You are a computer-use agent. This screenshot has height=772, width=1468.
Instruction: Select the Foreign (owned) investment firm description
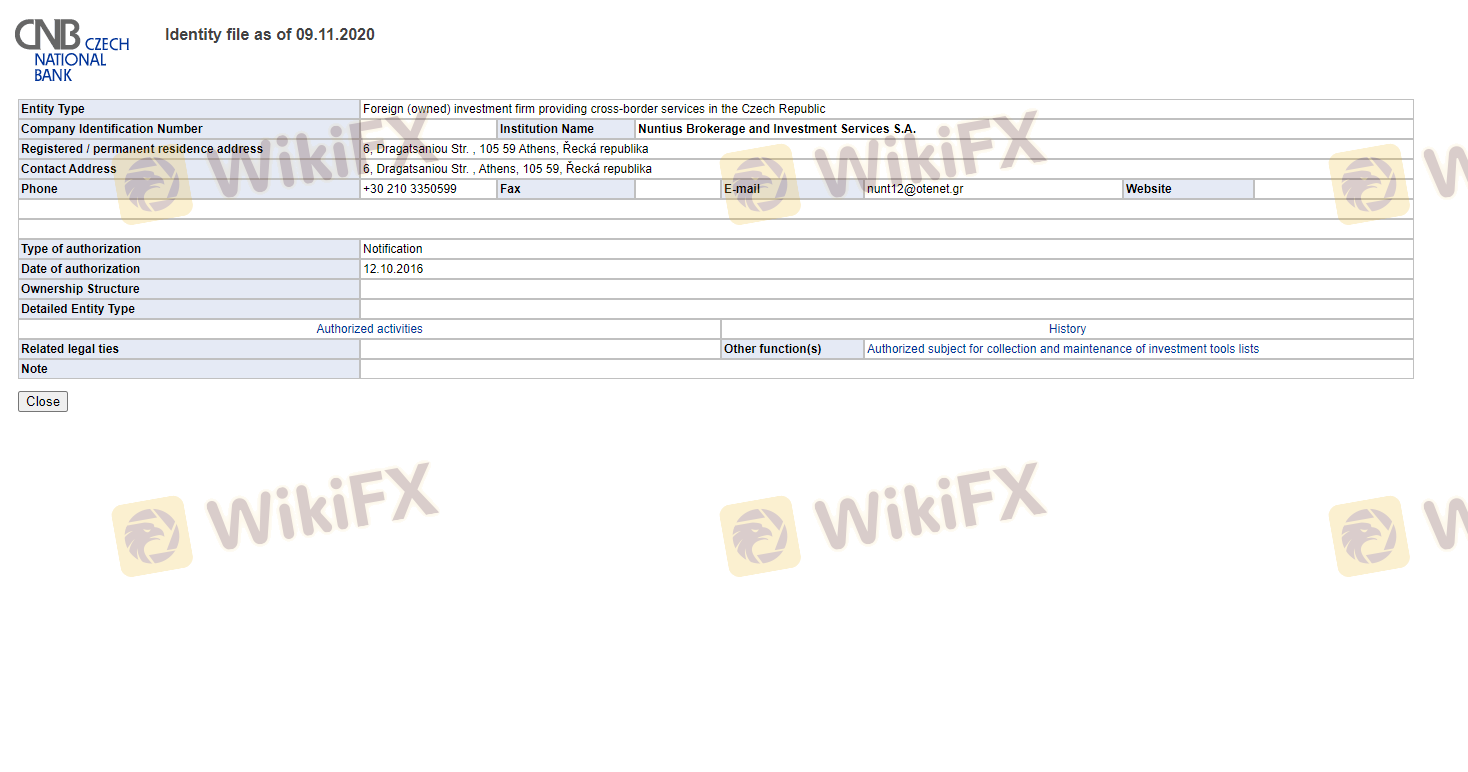click(x=594, y=109)
